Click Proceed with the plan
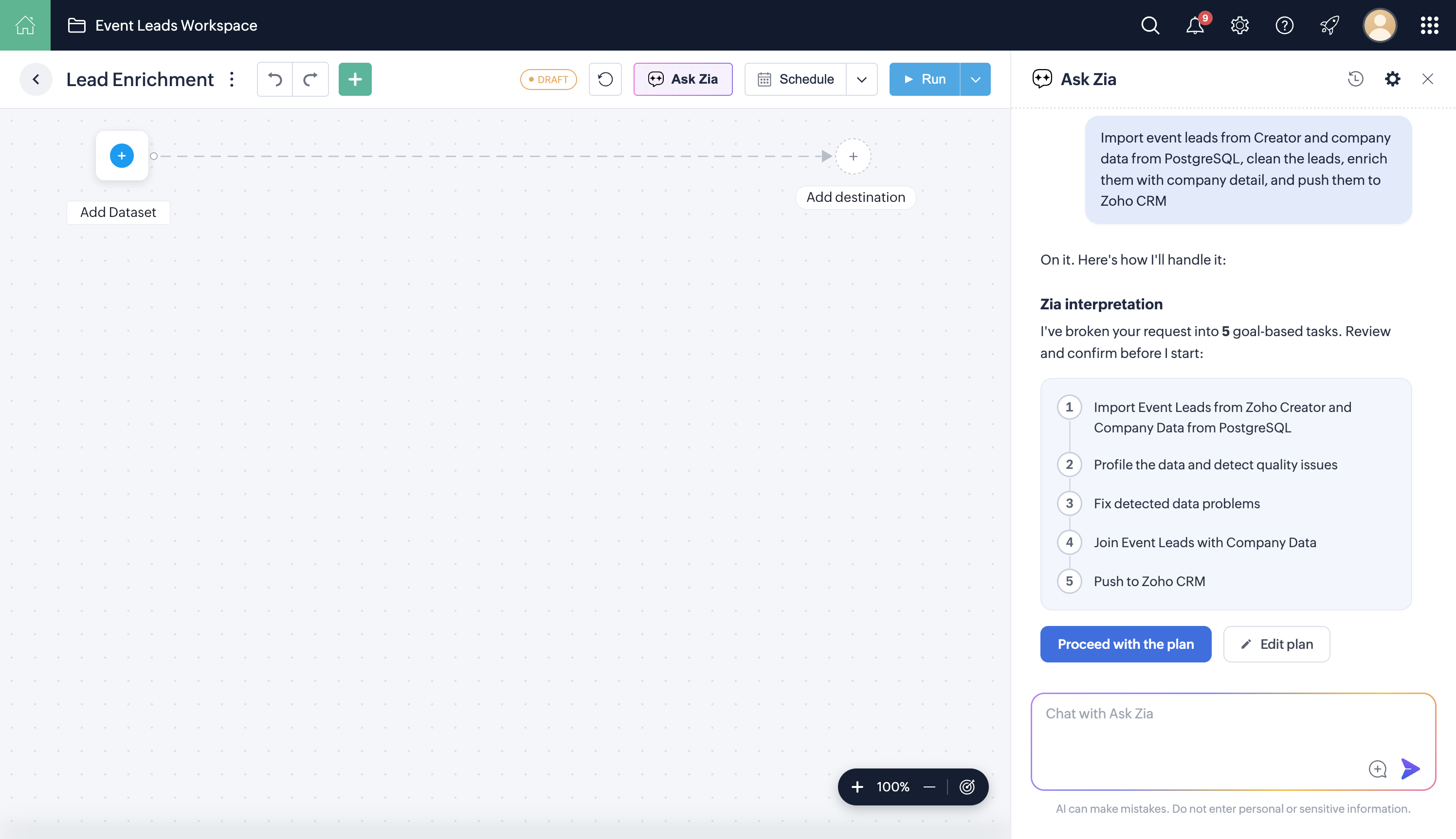The height and width of the screenshot is (839, 1456). (1125, 643)
